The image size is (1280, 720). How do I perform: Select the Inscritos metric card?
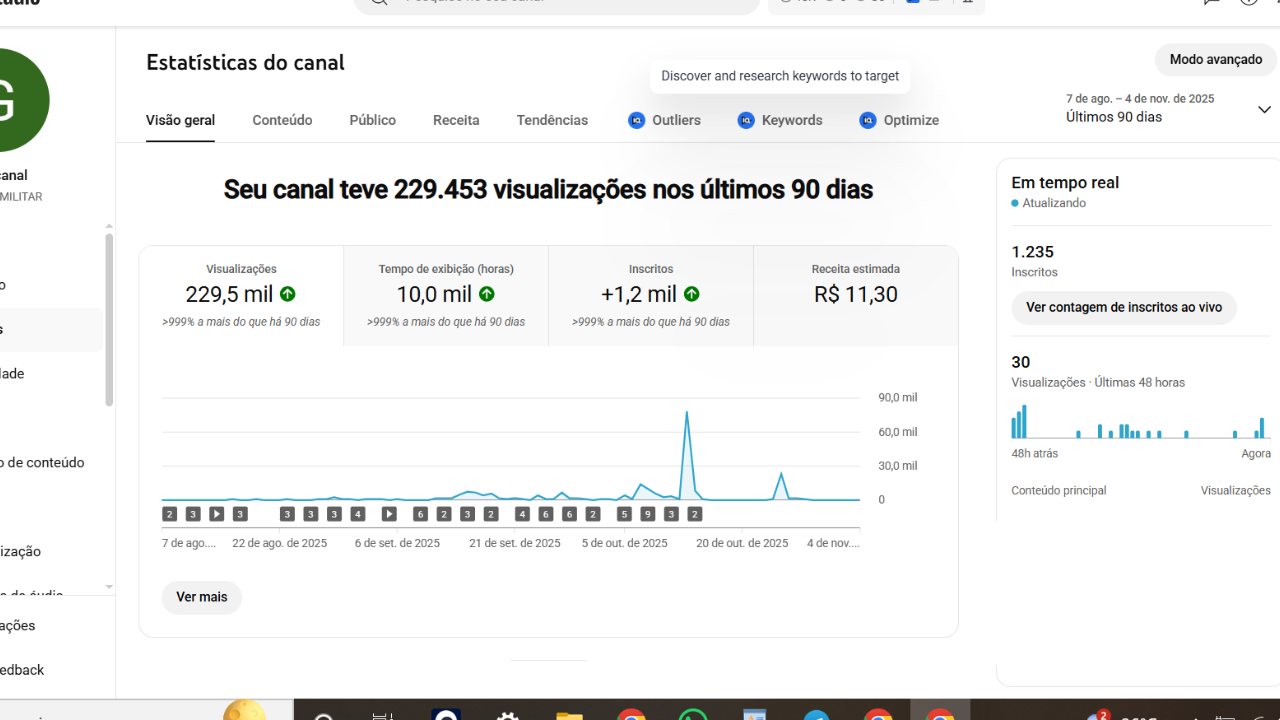[x=651, y=296]
